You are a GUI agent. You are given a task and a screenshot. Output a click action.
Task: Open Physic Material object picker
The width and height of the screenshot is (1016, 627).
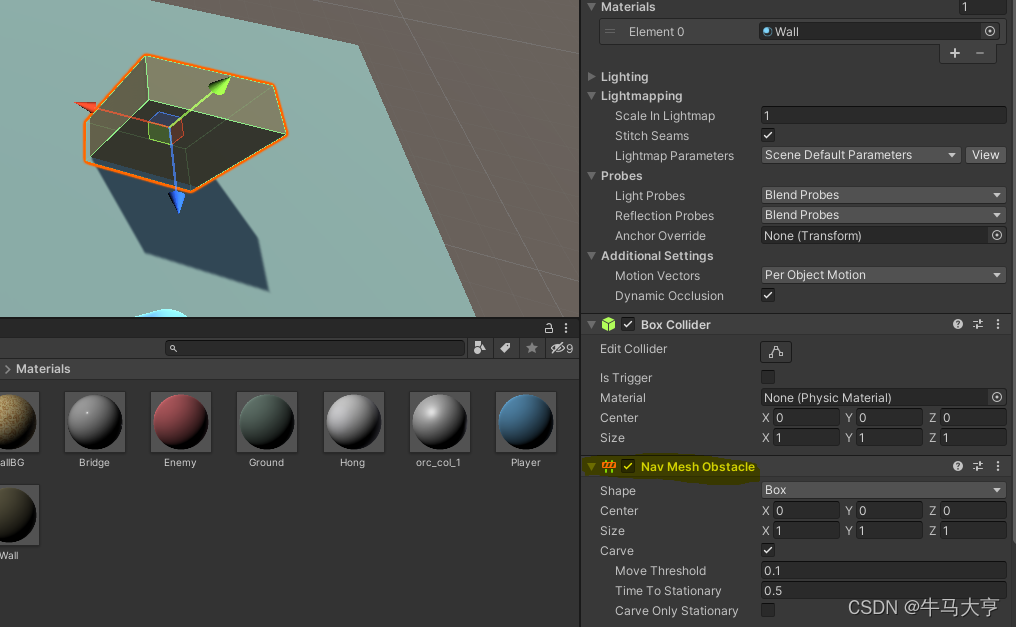pyautogui.click(x=997, y=397)
